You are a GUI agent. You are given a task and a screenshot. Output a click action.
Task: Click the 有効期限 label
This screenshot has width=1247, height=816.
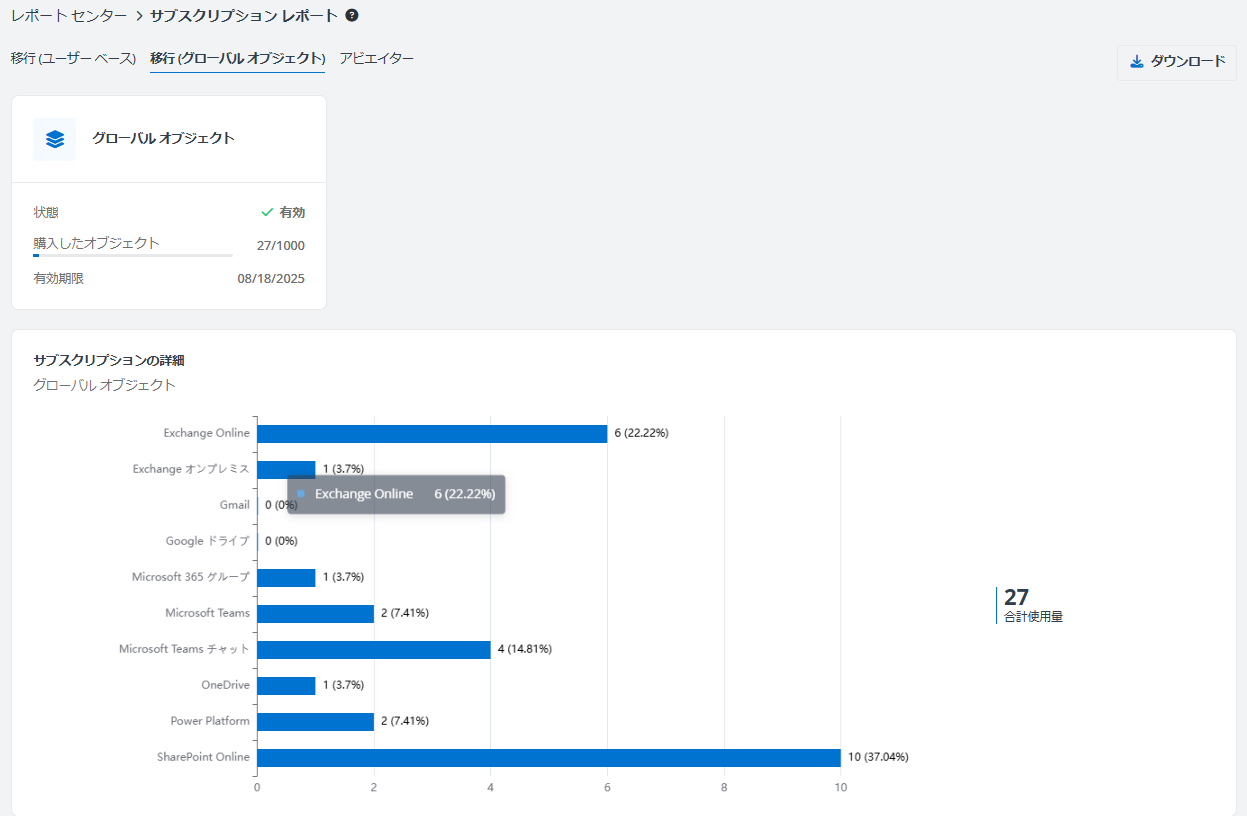(59, 279)
